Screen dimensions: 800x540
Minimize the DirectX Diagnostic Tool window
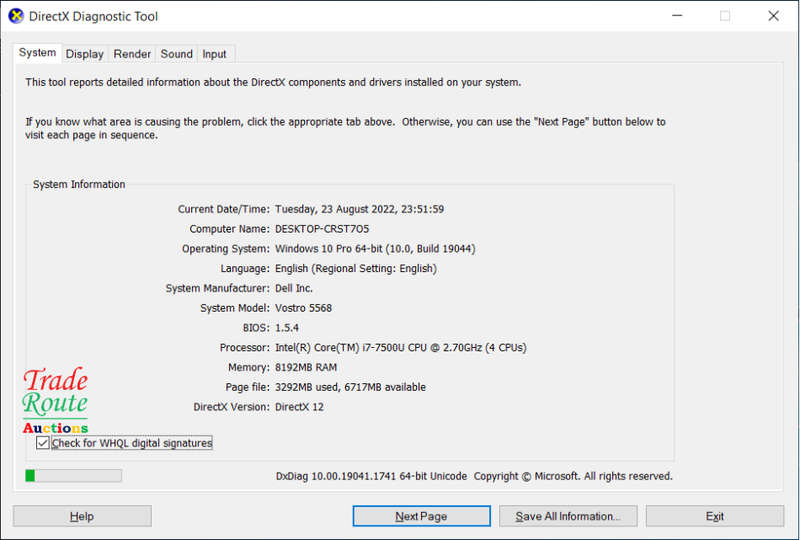(x=677, y=16)
